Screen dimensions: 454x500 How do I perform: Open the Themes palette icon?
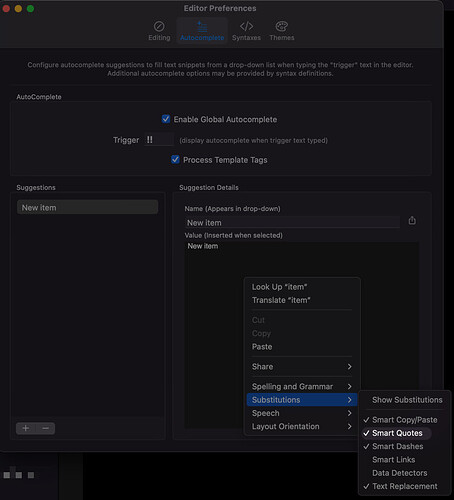click(x=282, y=26)
